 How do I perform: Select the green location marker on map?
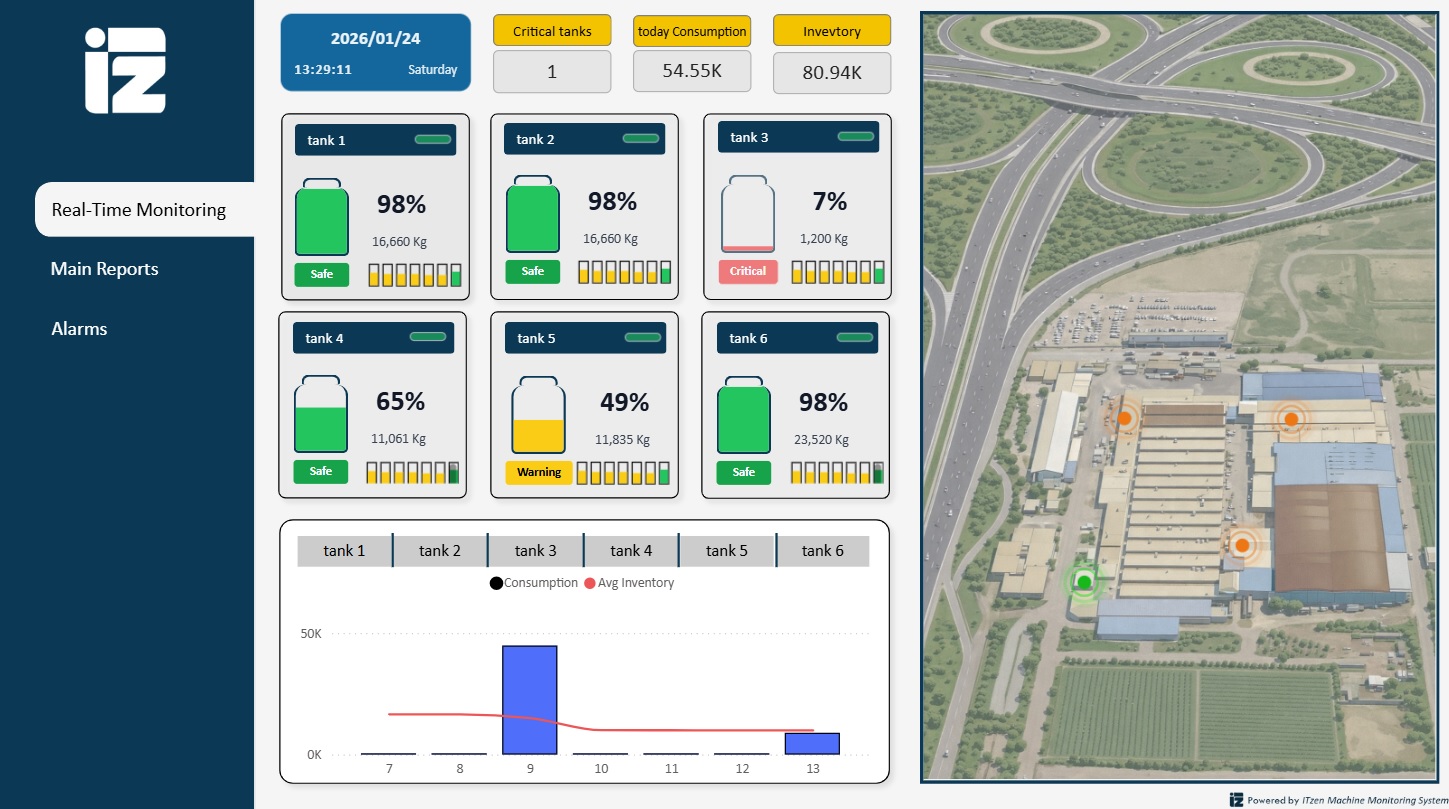click(1084, 582)
